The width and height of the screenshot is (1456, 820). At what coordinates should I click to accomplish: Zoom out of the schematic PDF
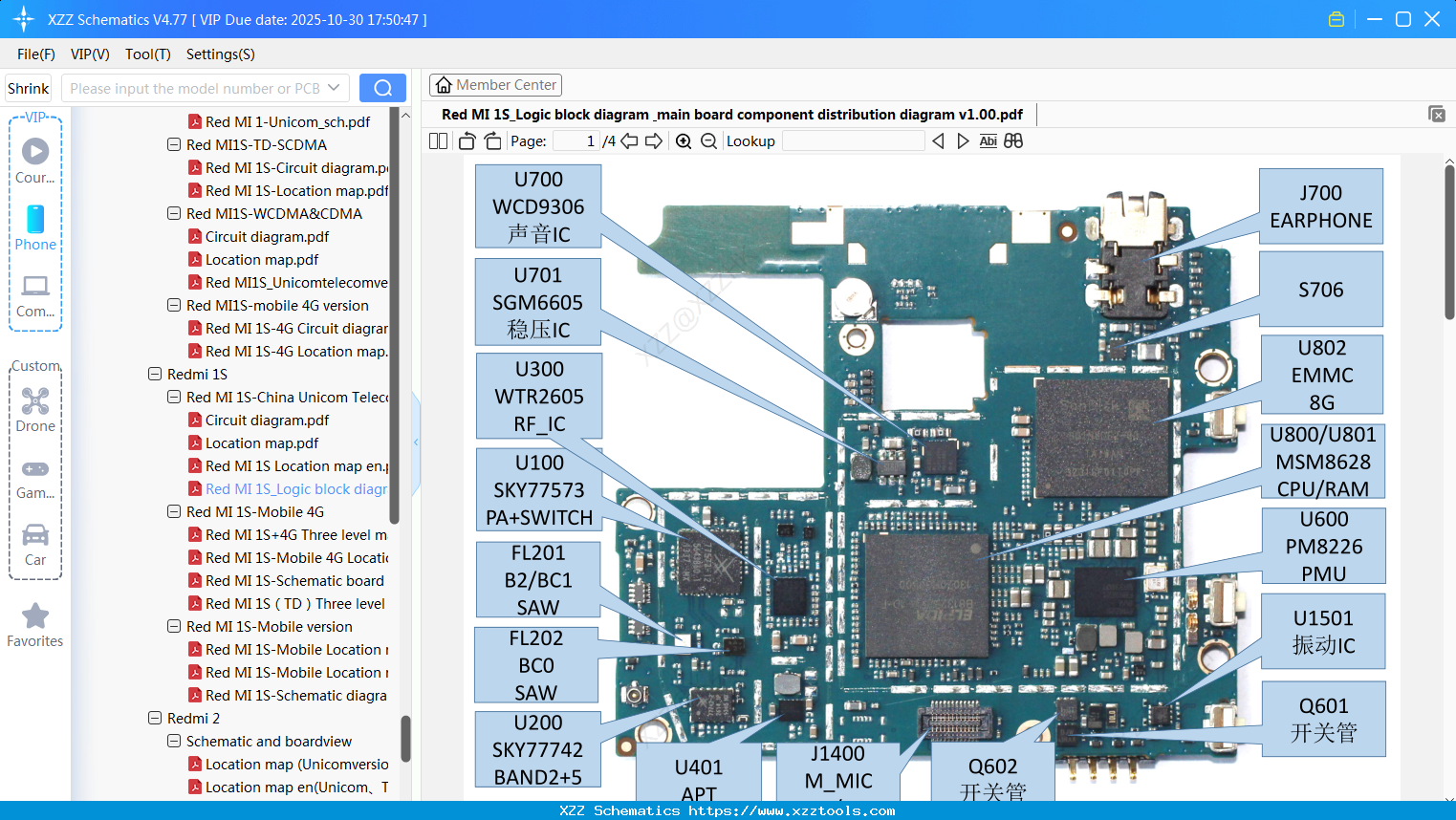point(708,140)
